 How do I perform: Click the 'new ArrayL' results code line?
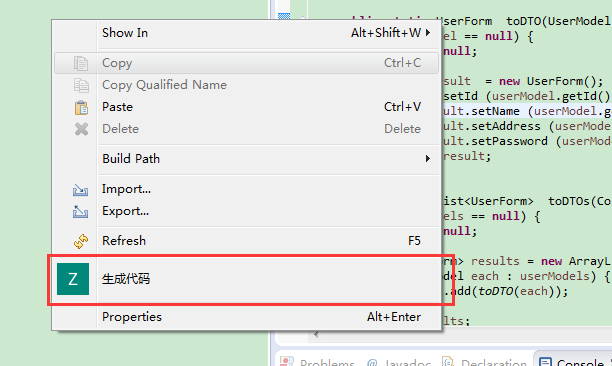coord(527,261)
